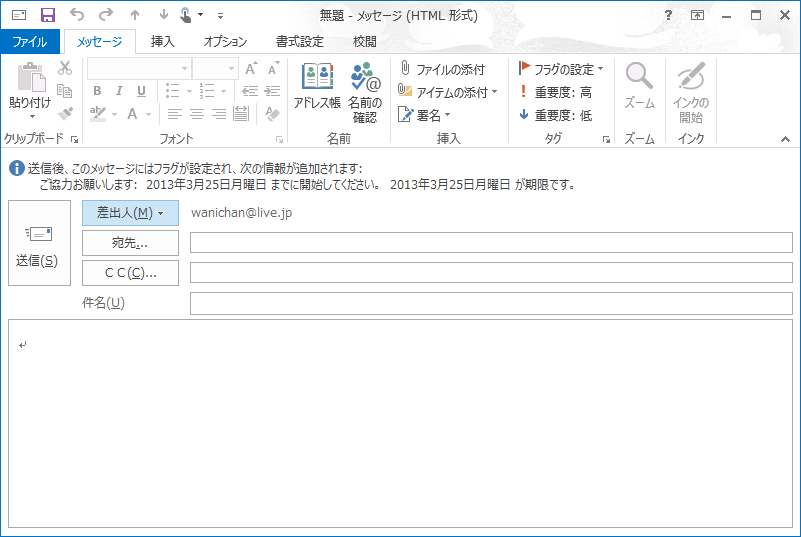The width and height of the screenshot is (801, 537).
Task: Click the distribute/justify alignment icon
Action: click(x=241, y=113)
